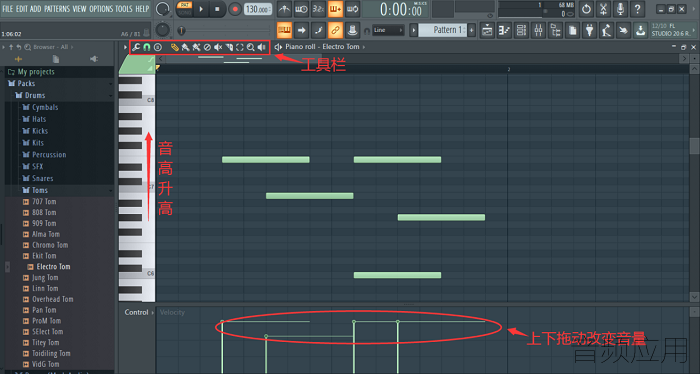Toggle loop recording button
The width and height of the screenshot is (700, 374).
(352, 9)
